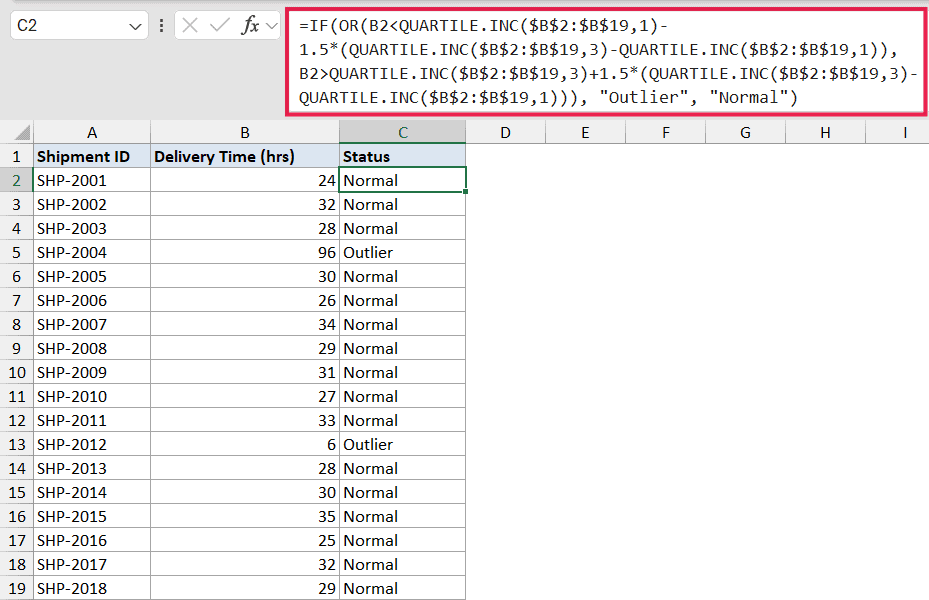Click selected cell C2 showing Normal
The width and height of the screenshot is (929, 600).
(402, 180)
